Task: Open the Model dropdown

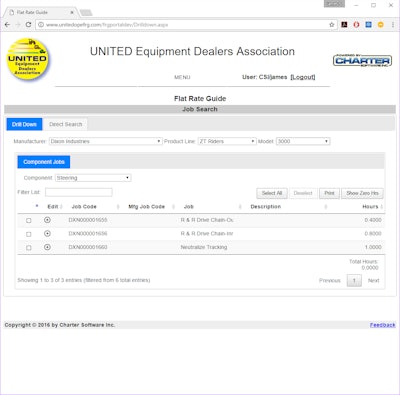Action: click(303, 141)
